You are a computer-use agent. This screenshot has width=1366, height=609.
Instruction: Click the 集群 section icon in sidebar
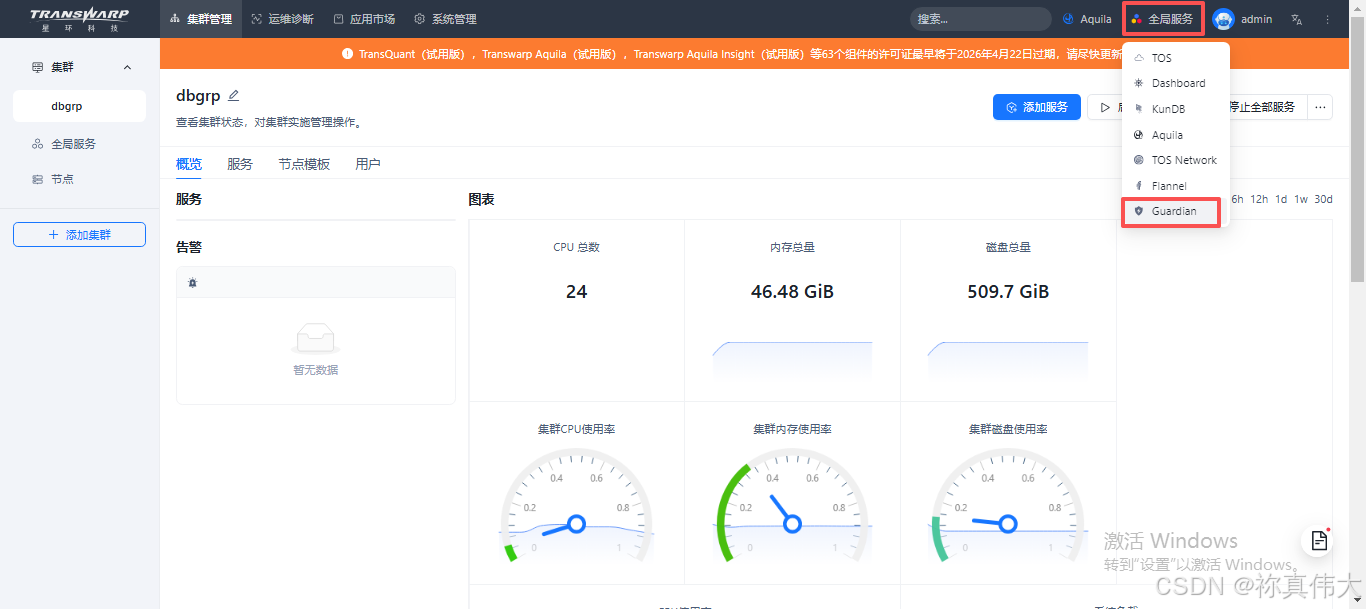click(x=38, y=67)
